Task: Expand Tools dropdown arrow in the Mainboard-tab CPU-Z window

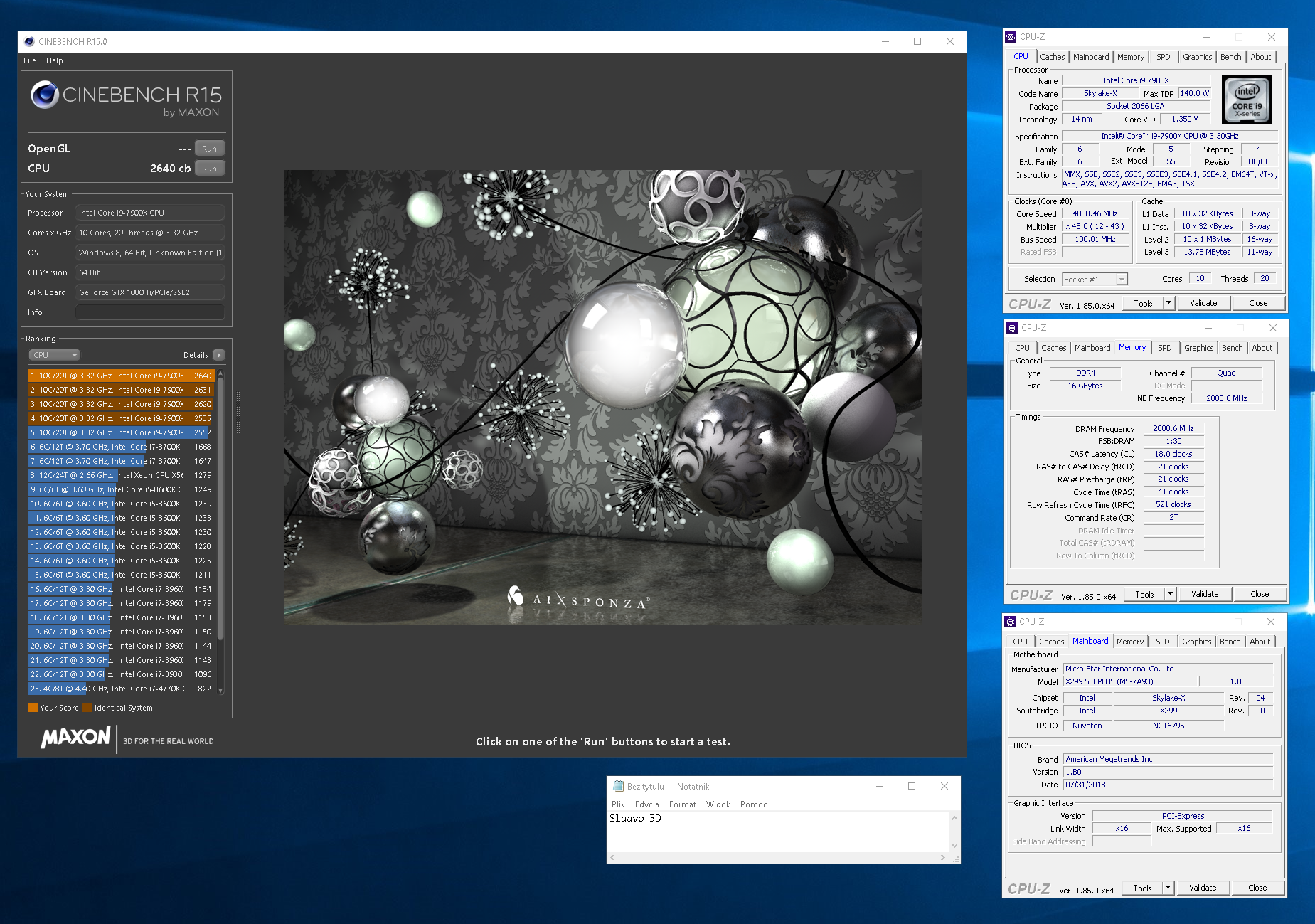Action: coord(1167,888)
